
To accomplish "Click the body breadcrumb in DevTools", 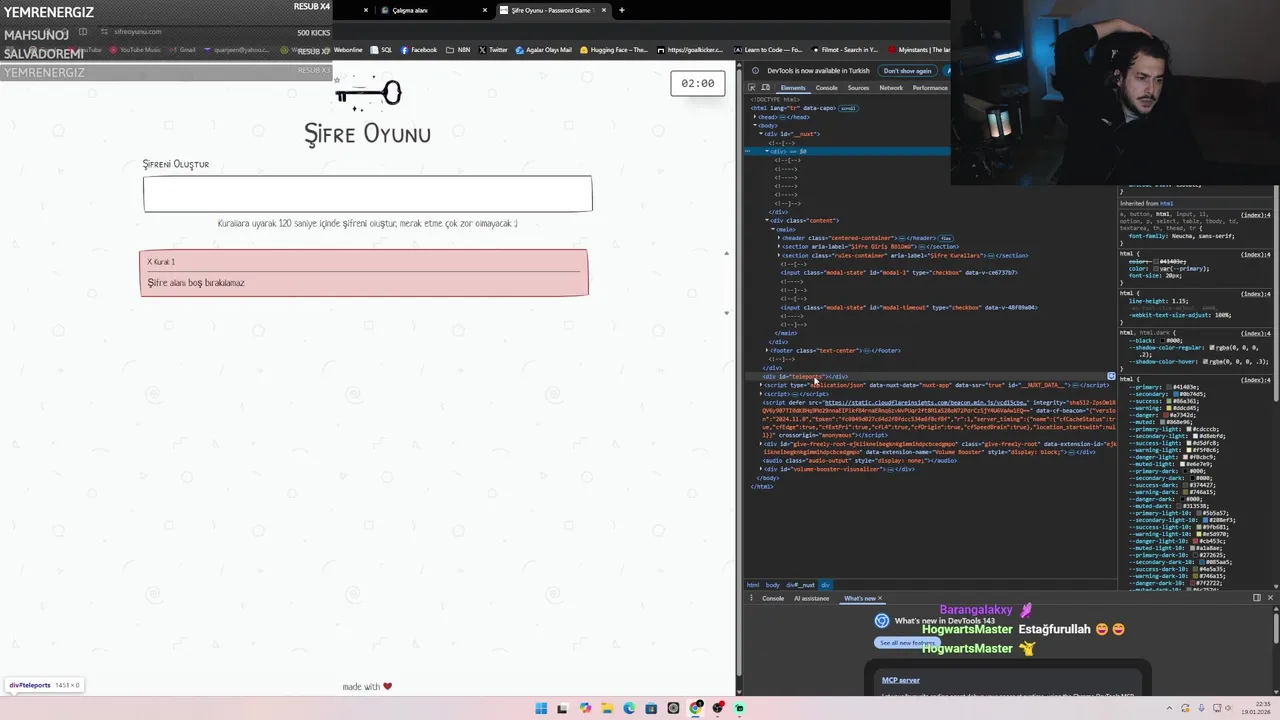I will click(x=773, y=585).
